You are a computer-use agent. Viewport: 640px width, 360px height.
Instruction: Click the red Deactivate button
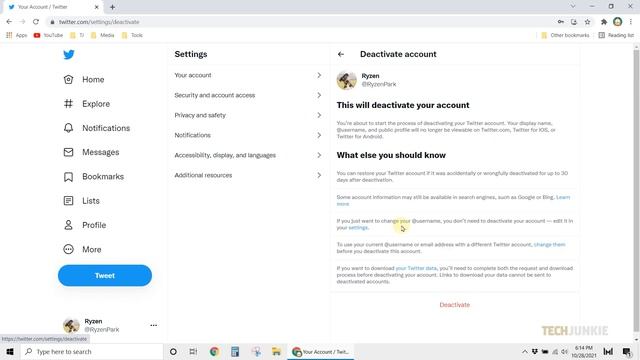click(455, 305)
